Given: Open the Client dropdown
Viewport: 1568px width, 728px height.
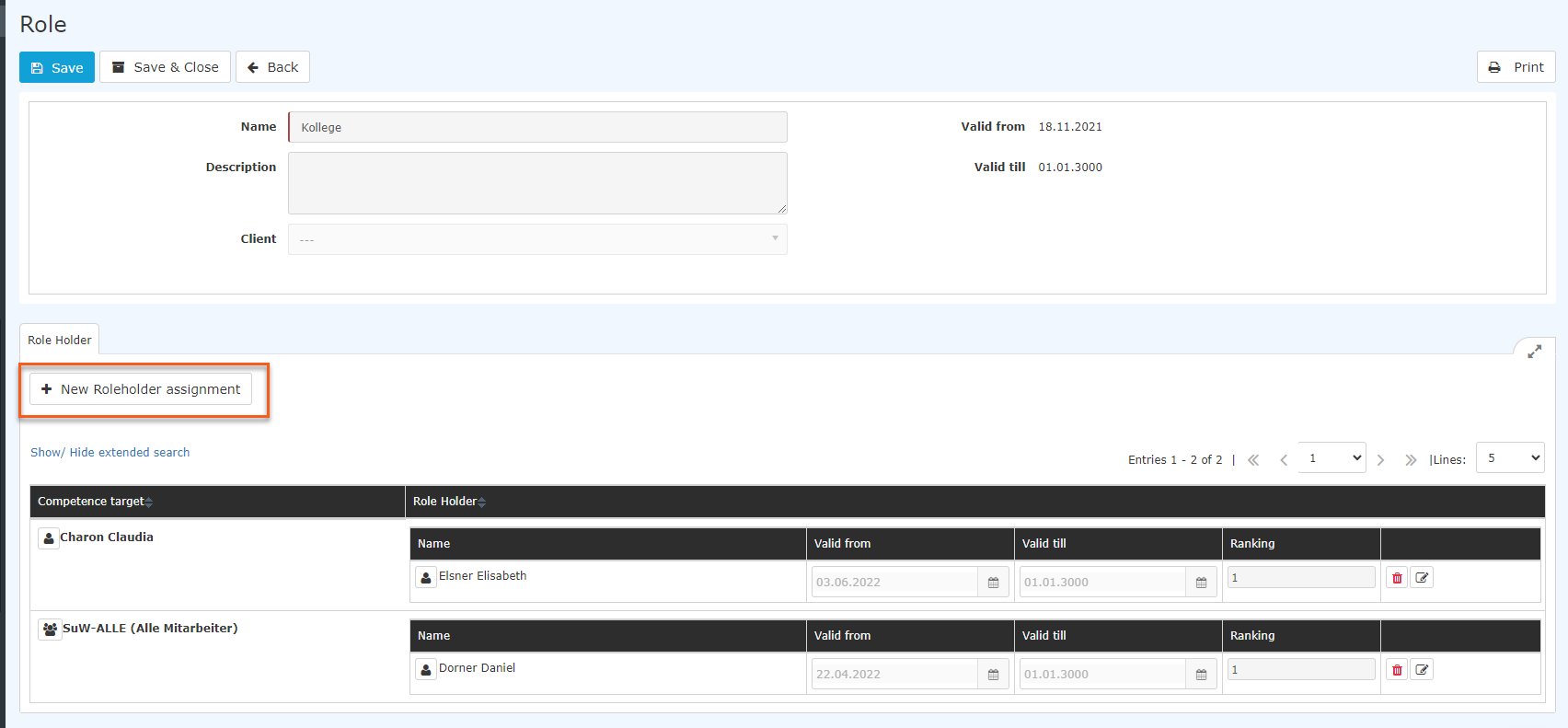Looking at the screenshot, I should pyautogui.click(x=537, y=239).
